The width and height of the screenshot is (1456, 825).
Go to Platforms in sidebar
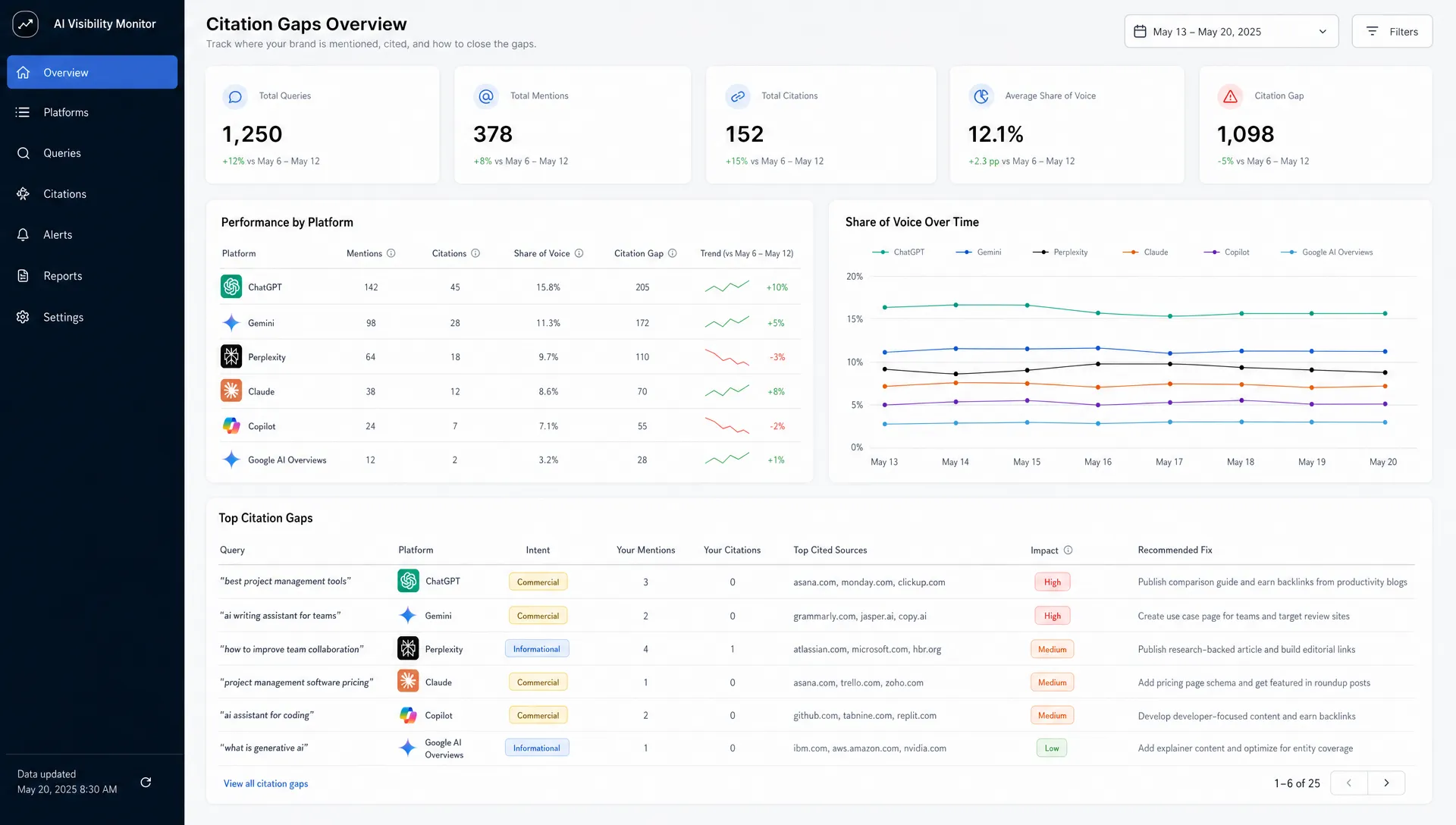[92, 112]
